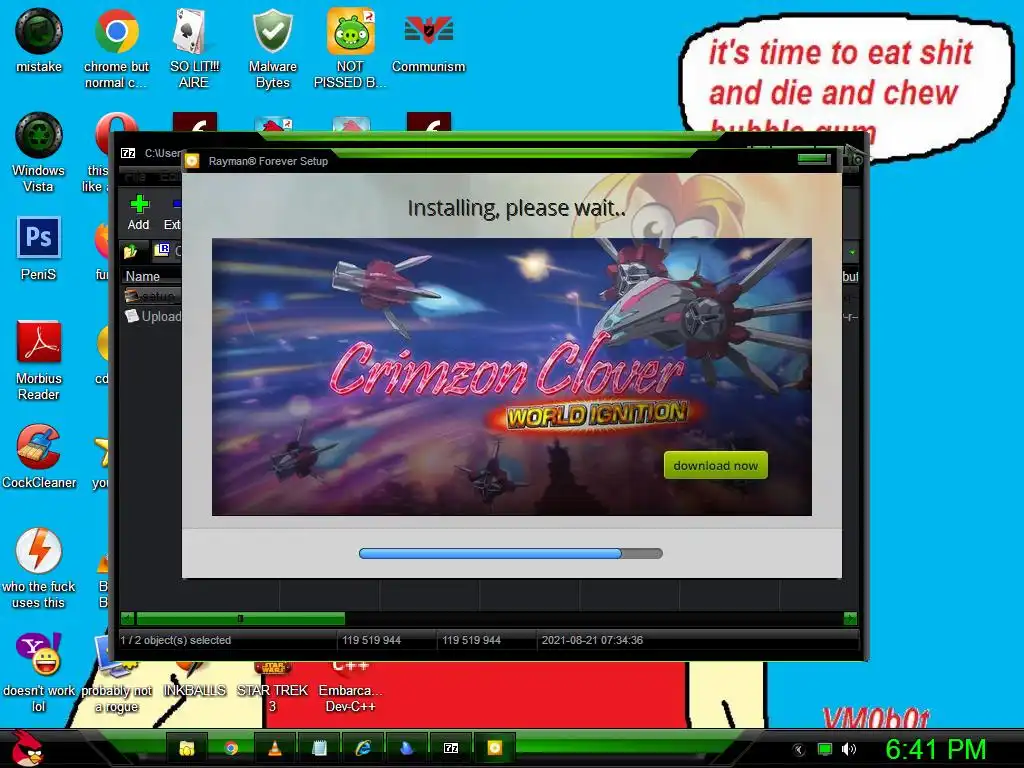1024x768 pixels.
Task: Launch 'chrome but normal' Chrome shortcut
Action: coord(116,47)
